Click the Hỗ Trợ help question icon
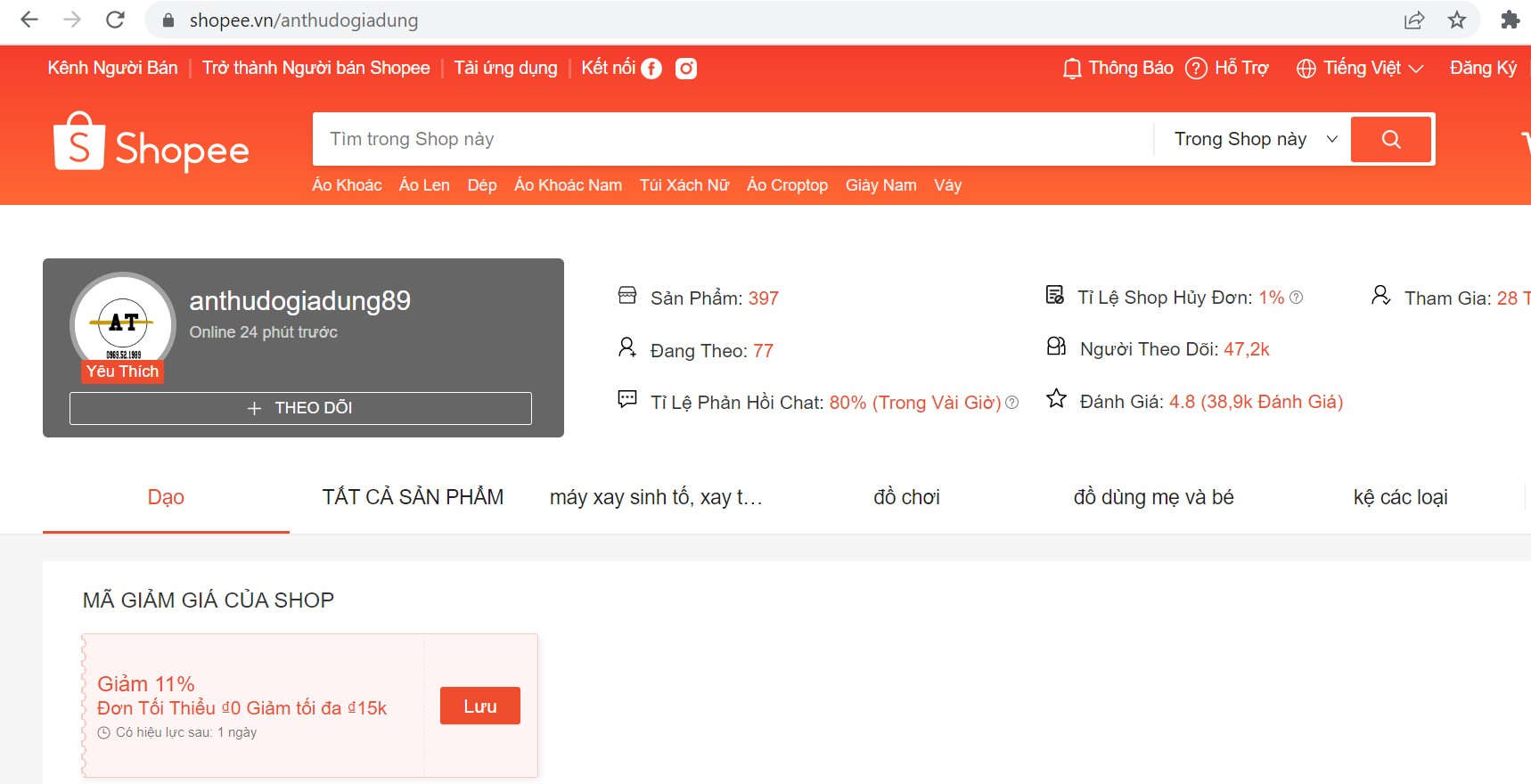Image resolution: width=1531 pixels, height=784 pixels. (1196, 69)
